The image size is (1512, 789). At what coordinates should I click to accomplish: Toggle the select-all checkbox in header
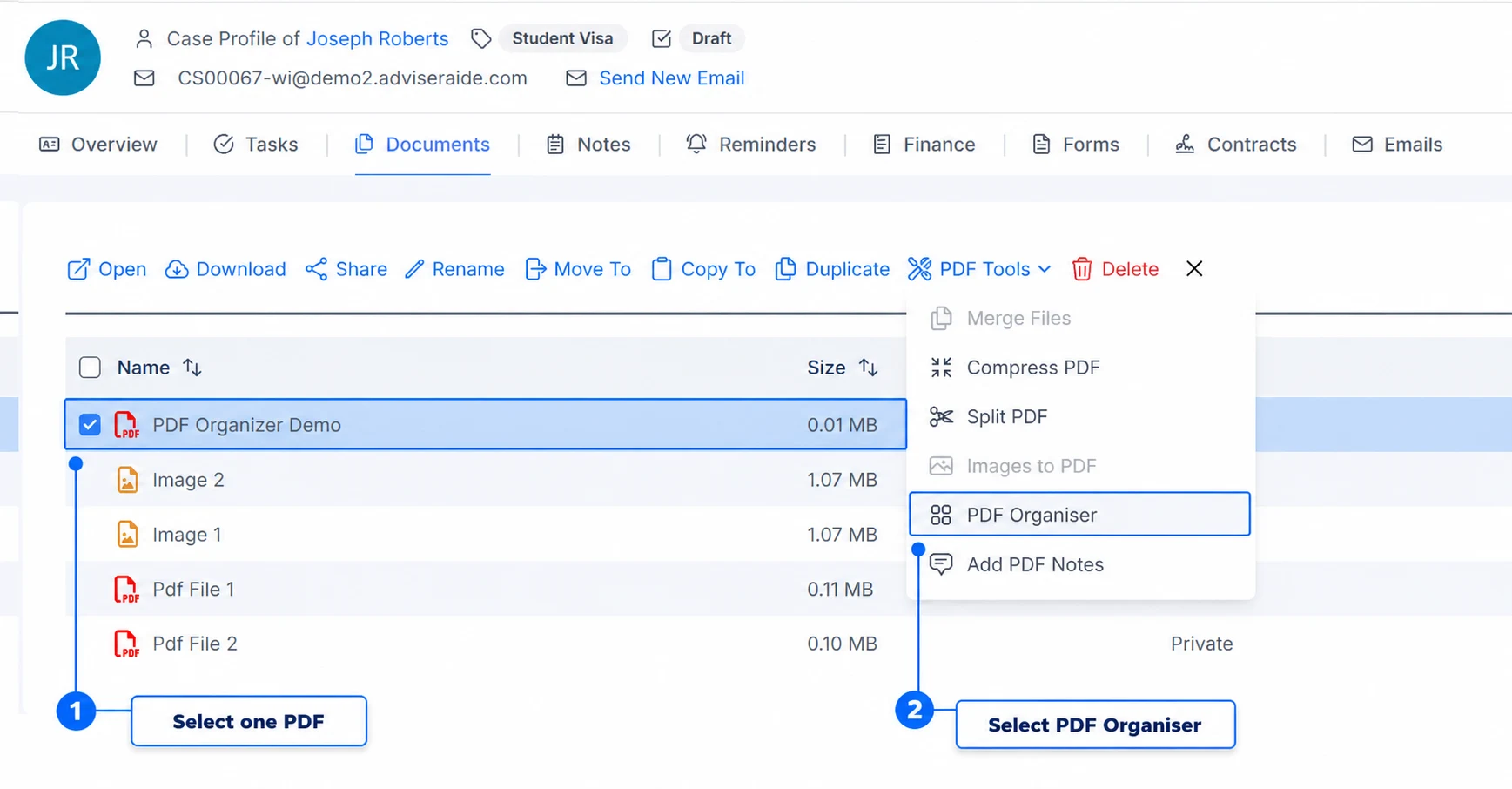click(x=90, y=368)
